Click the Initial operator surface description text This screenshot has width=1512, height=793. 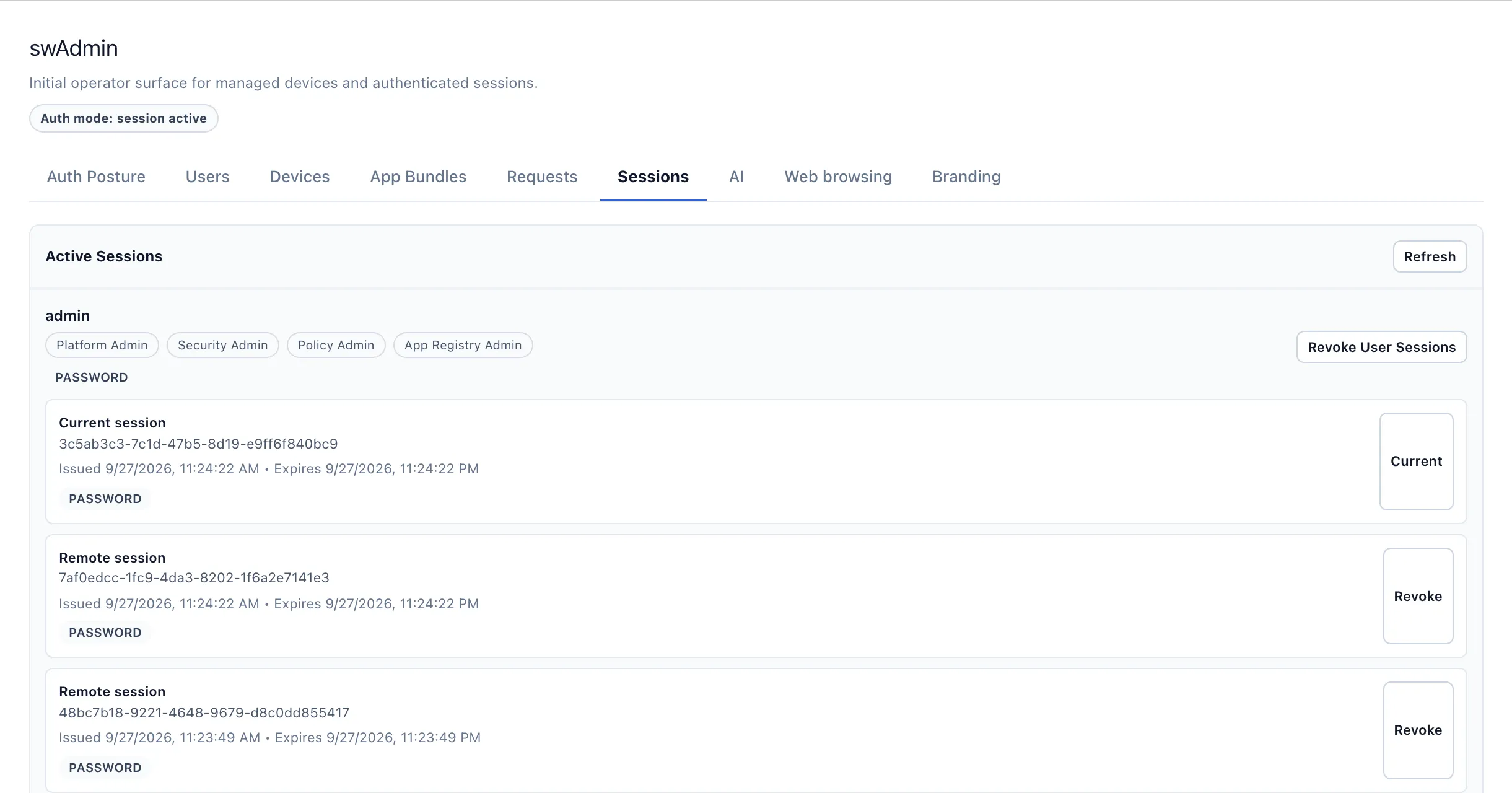pos(284,83)
